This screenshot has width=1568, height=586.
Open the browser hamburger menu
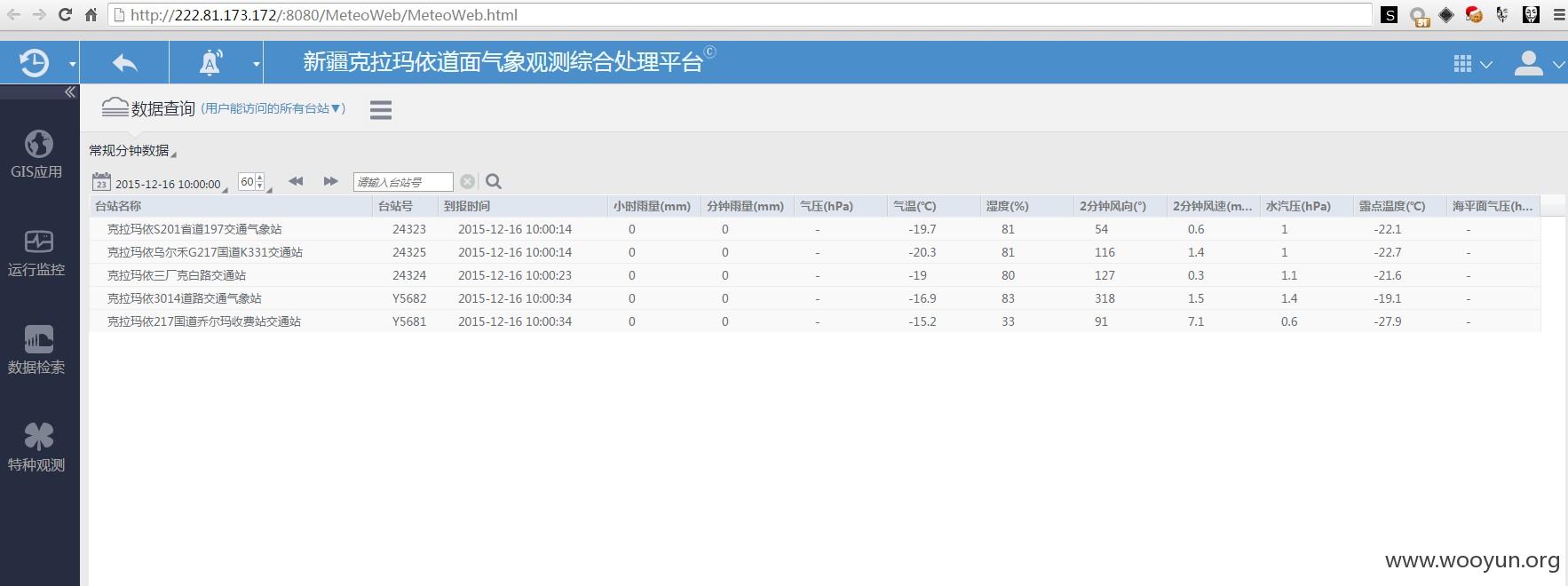pyautogui.click(x=1558, y=15)
